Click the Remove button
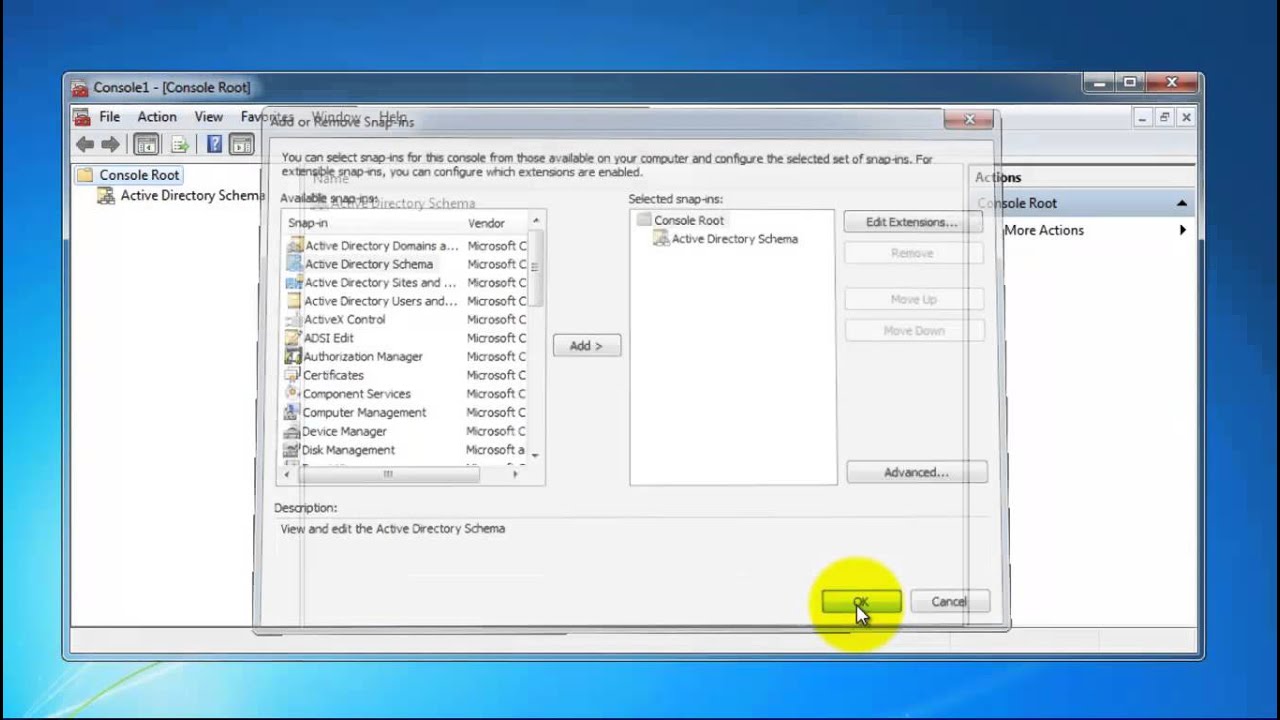This screenshot has width=1280, height=720. pos(912,253)
